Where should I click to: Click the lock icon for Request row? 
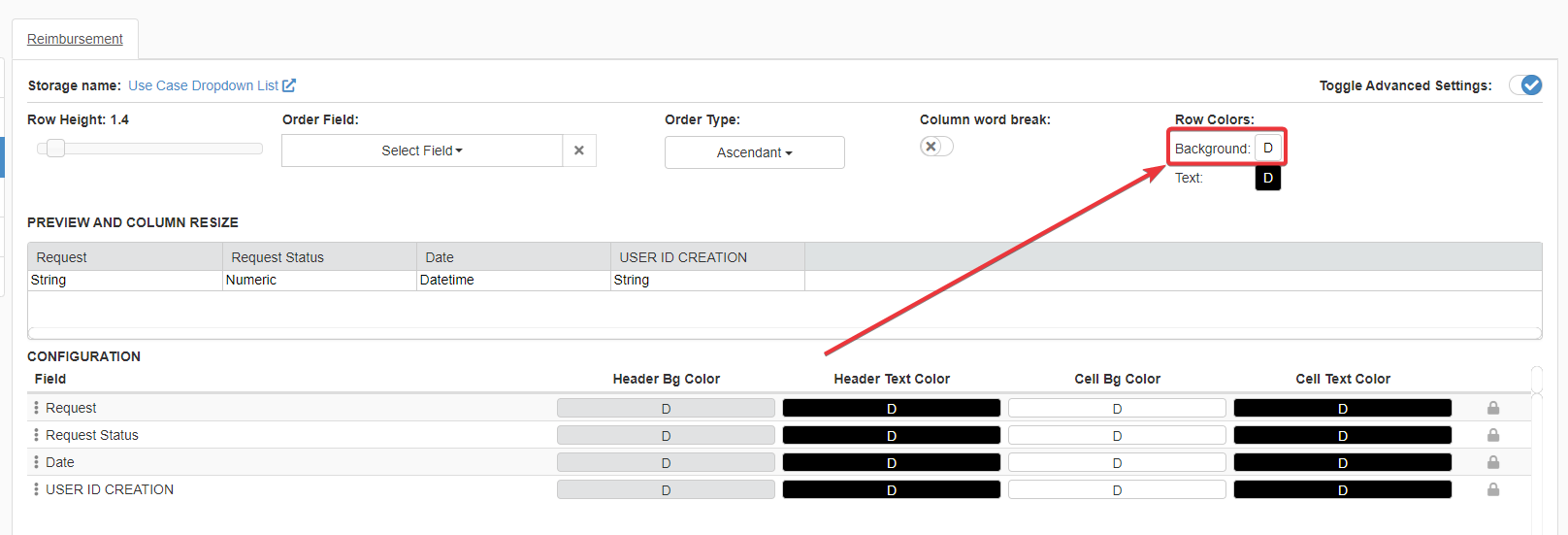pos(1493,408)
